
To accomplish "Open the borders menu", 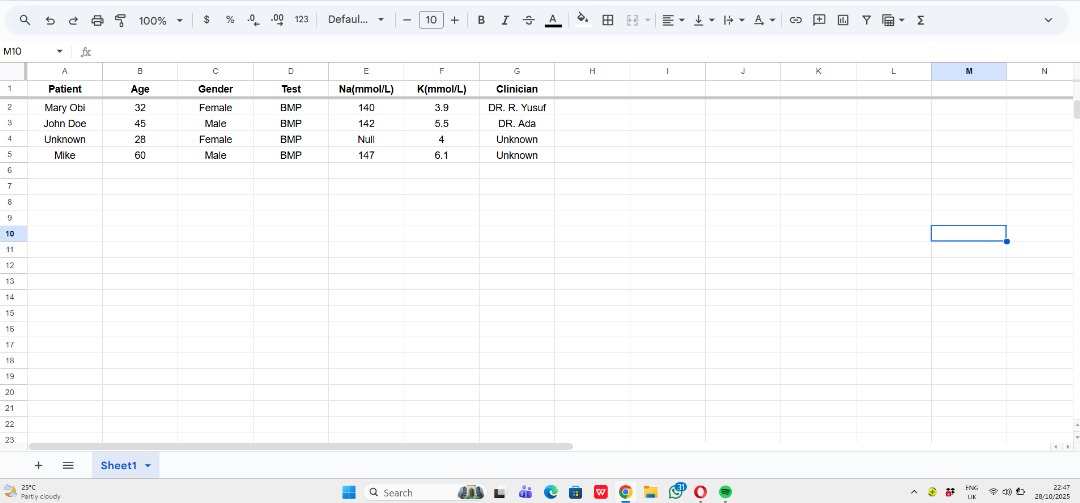I will pos(608,20).
